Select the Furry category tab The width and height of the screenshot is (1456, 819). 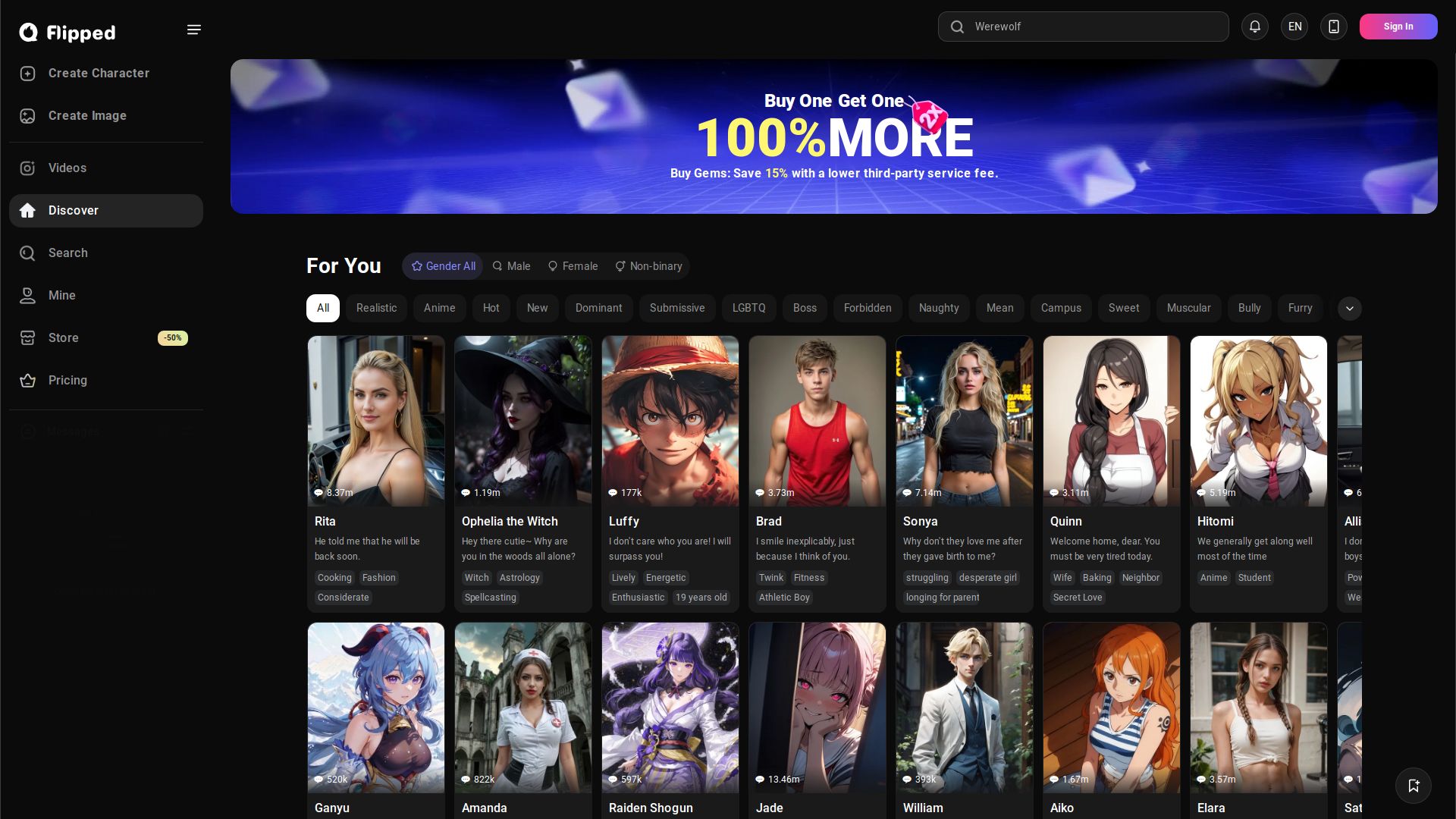tap(1299, 309)
